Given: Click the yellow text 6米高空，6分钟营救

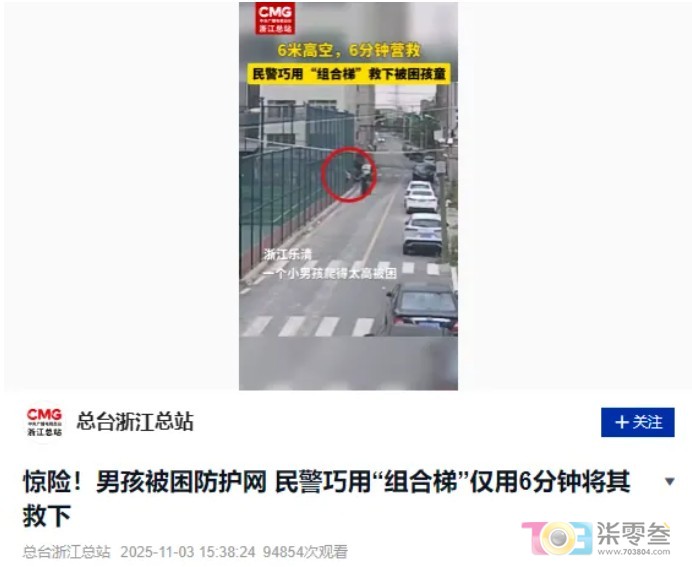Looking at the screenshot, I should (x=349, y=50).
